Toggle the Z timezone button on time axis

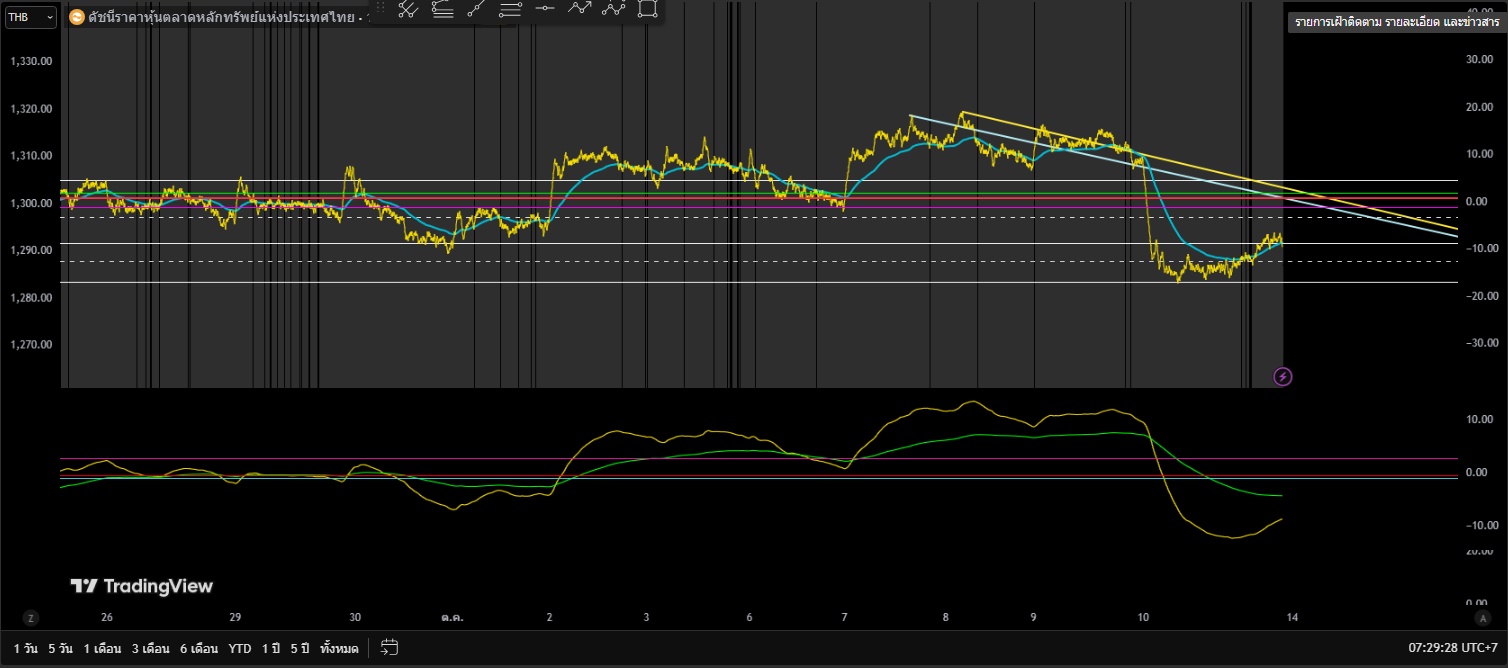click(x=31, y=618)
